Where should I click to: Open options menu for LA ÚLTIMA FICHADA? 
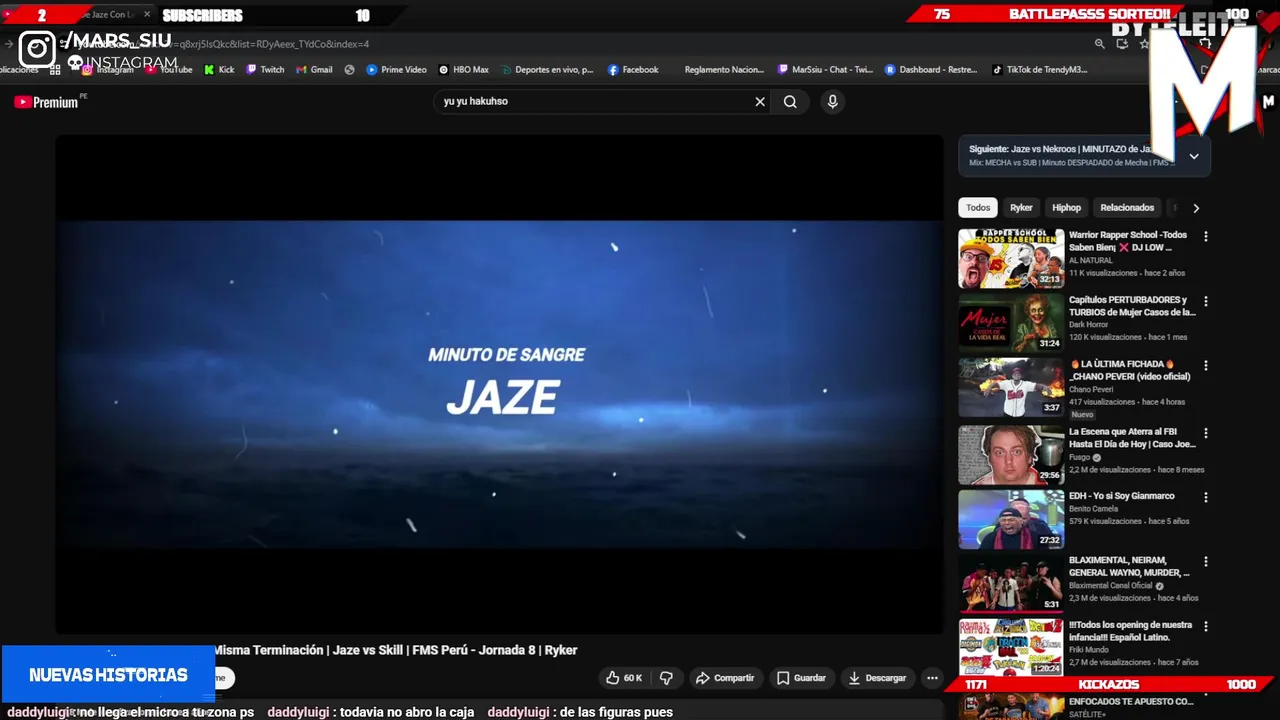click(1205, 366)
